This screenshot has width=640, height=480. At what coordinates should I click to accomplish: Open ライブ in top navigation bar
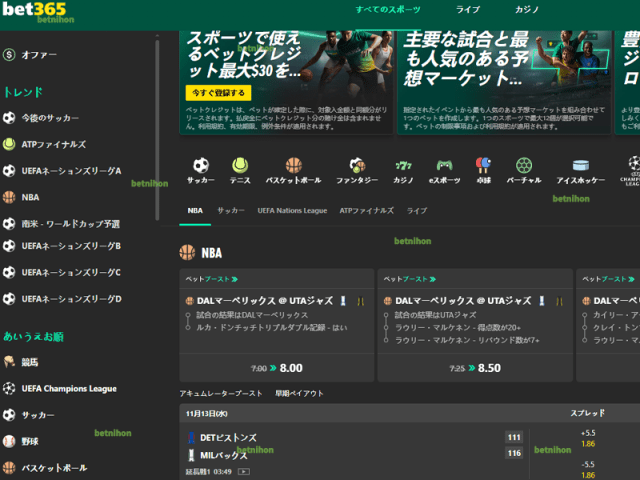[x=468, y=9]
